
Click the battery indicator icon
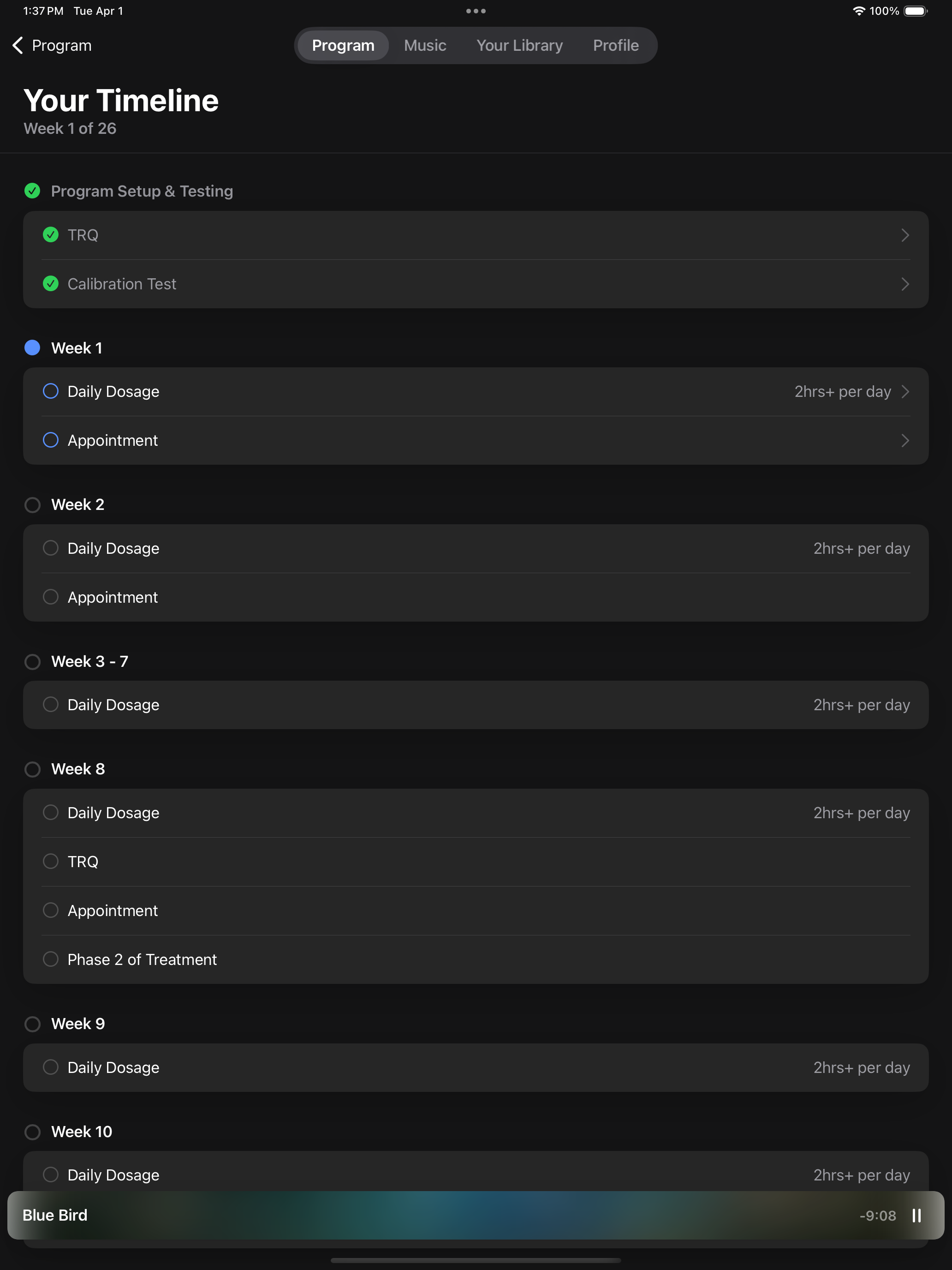(x=916, y=11)
